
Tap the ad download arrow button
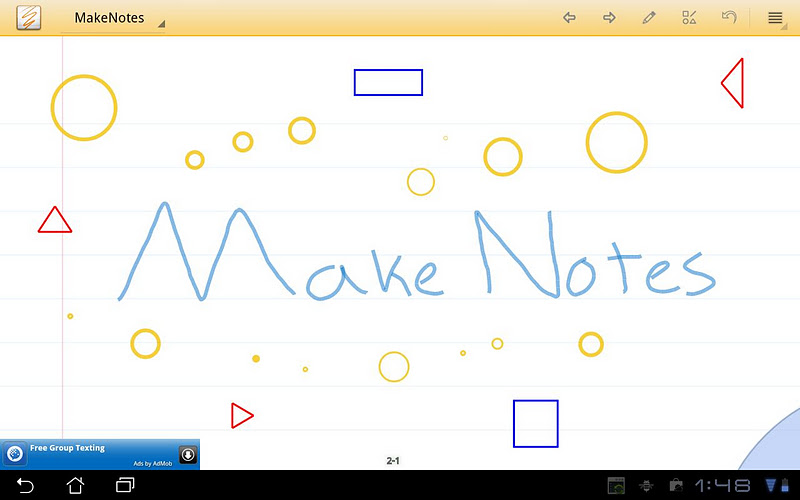(x=188, y=455)
